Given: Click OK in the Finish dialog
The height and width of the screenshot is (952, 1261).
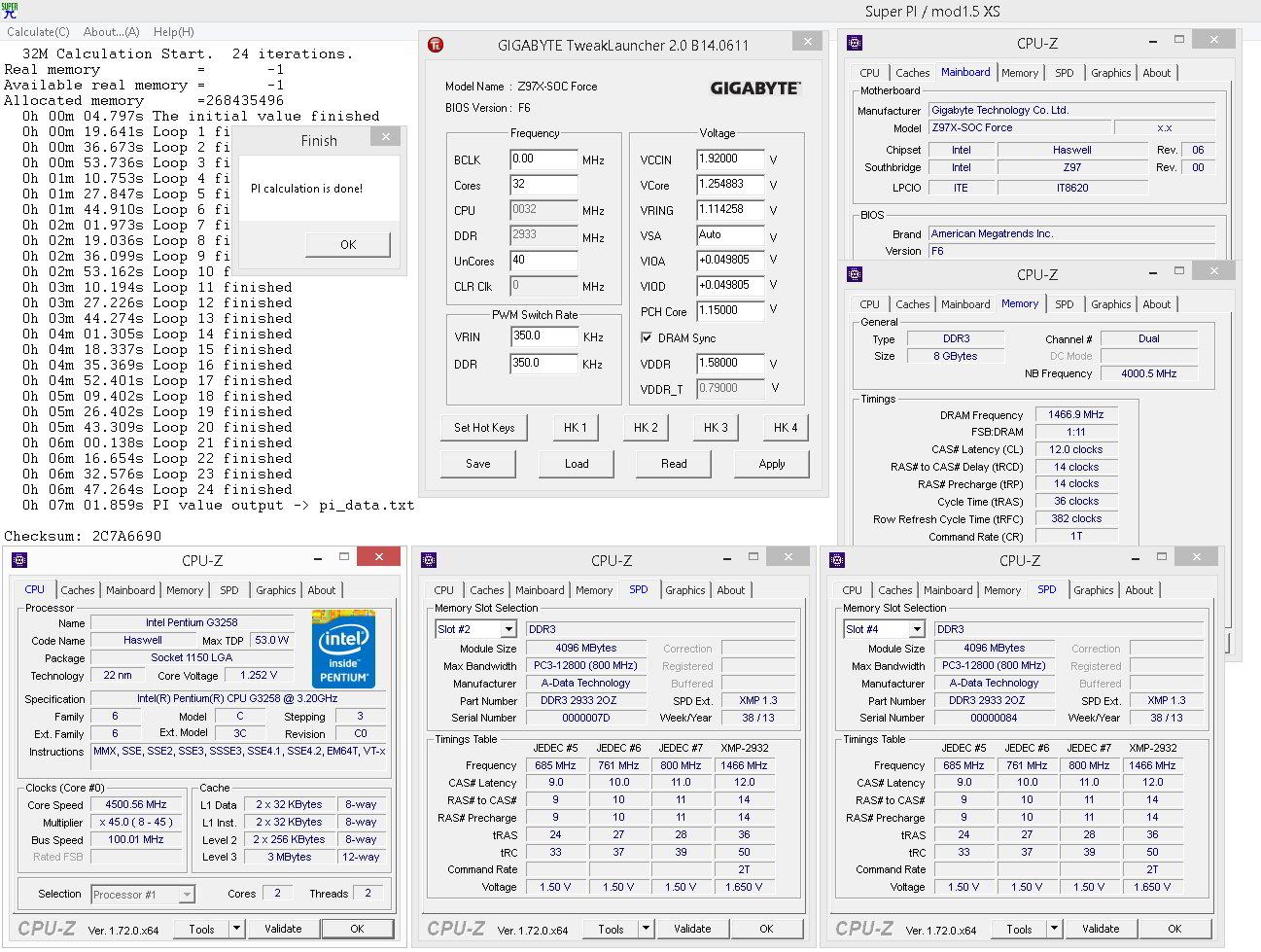Looking at the screenshot, I should [348, 245].
